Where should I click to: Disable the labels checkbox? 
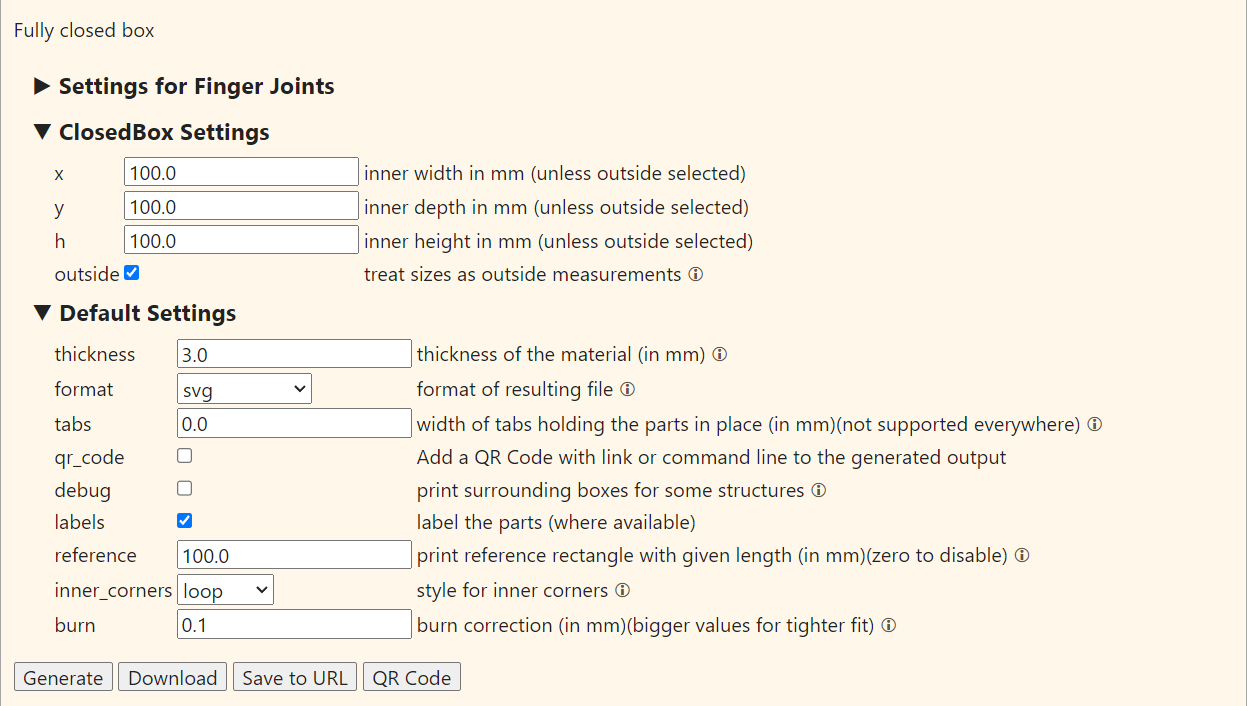(184, 521)
